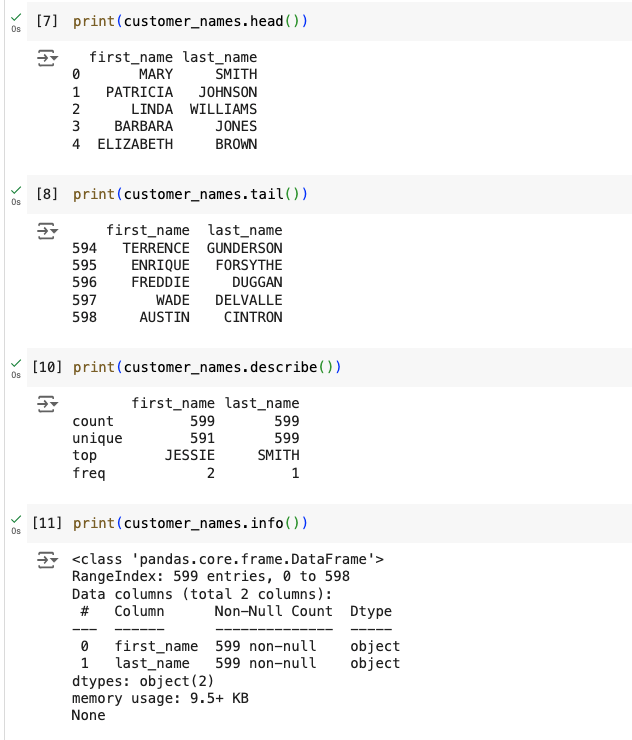Run cell with execution count [10]

tap(45, 367)
